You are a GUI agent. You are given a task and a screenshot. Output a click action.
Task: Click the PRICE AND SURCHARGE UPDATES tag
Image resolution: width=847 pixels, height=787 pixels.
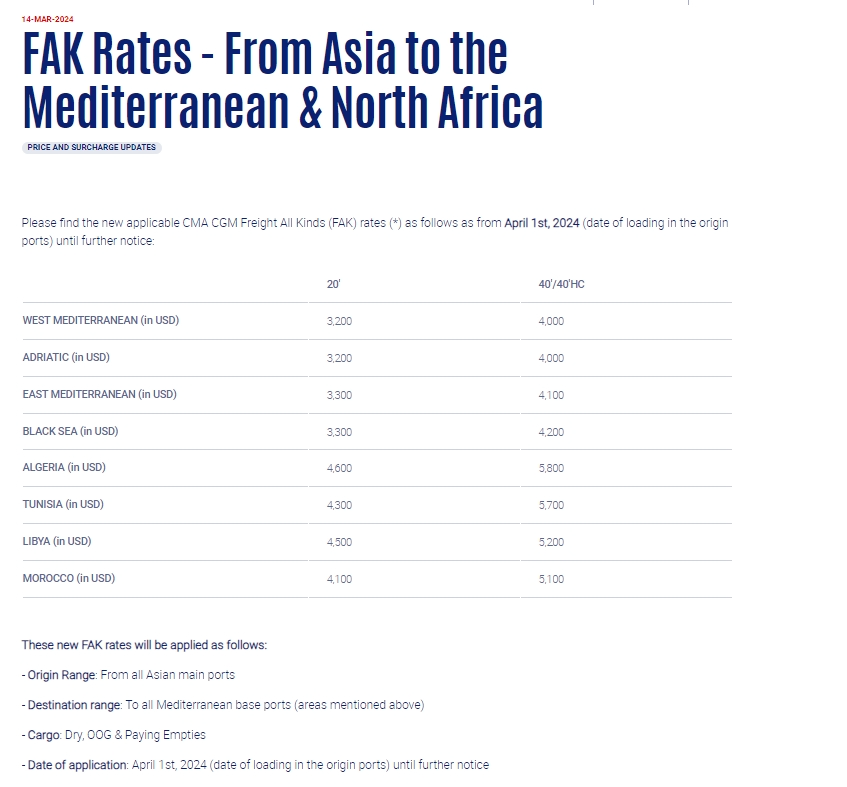pos(91,147)
